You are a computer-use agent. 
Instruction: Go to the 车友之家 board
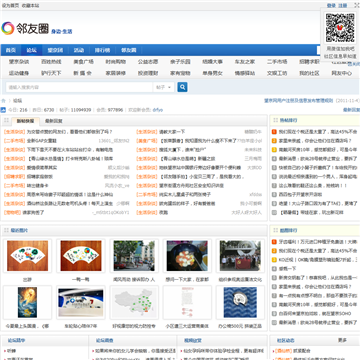[245, 62]
